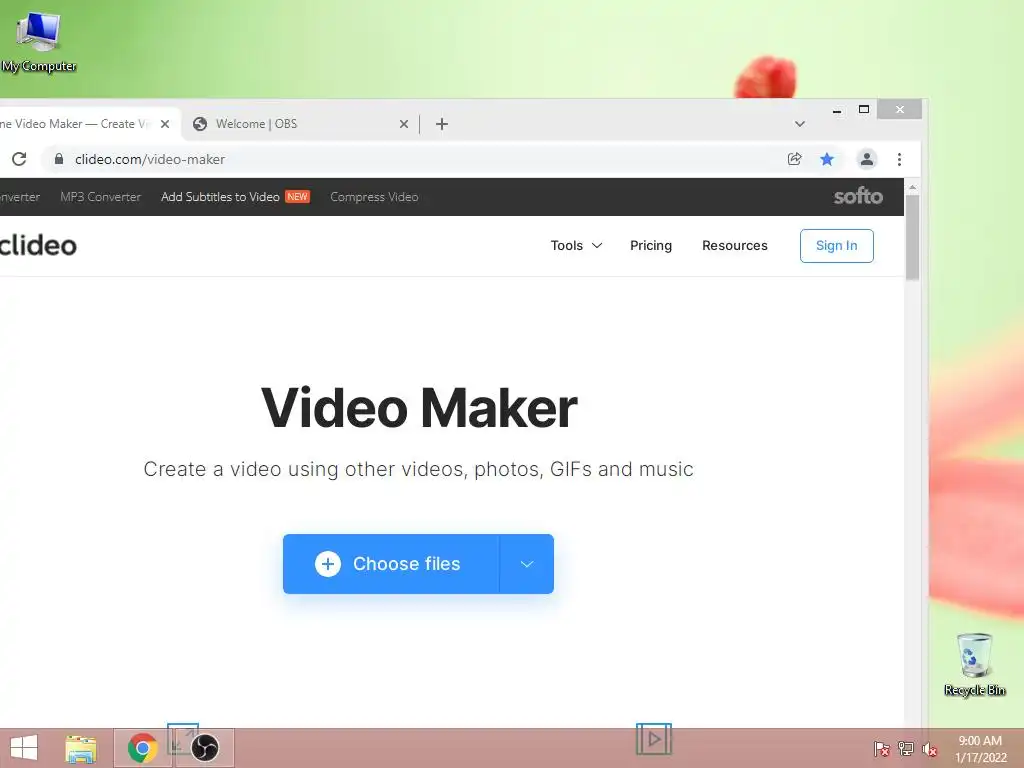Select the Recycle Bin desktop icon
The width and height of the screenshot is (1024, 768).
coord(974,664)
